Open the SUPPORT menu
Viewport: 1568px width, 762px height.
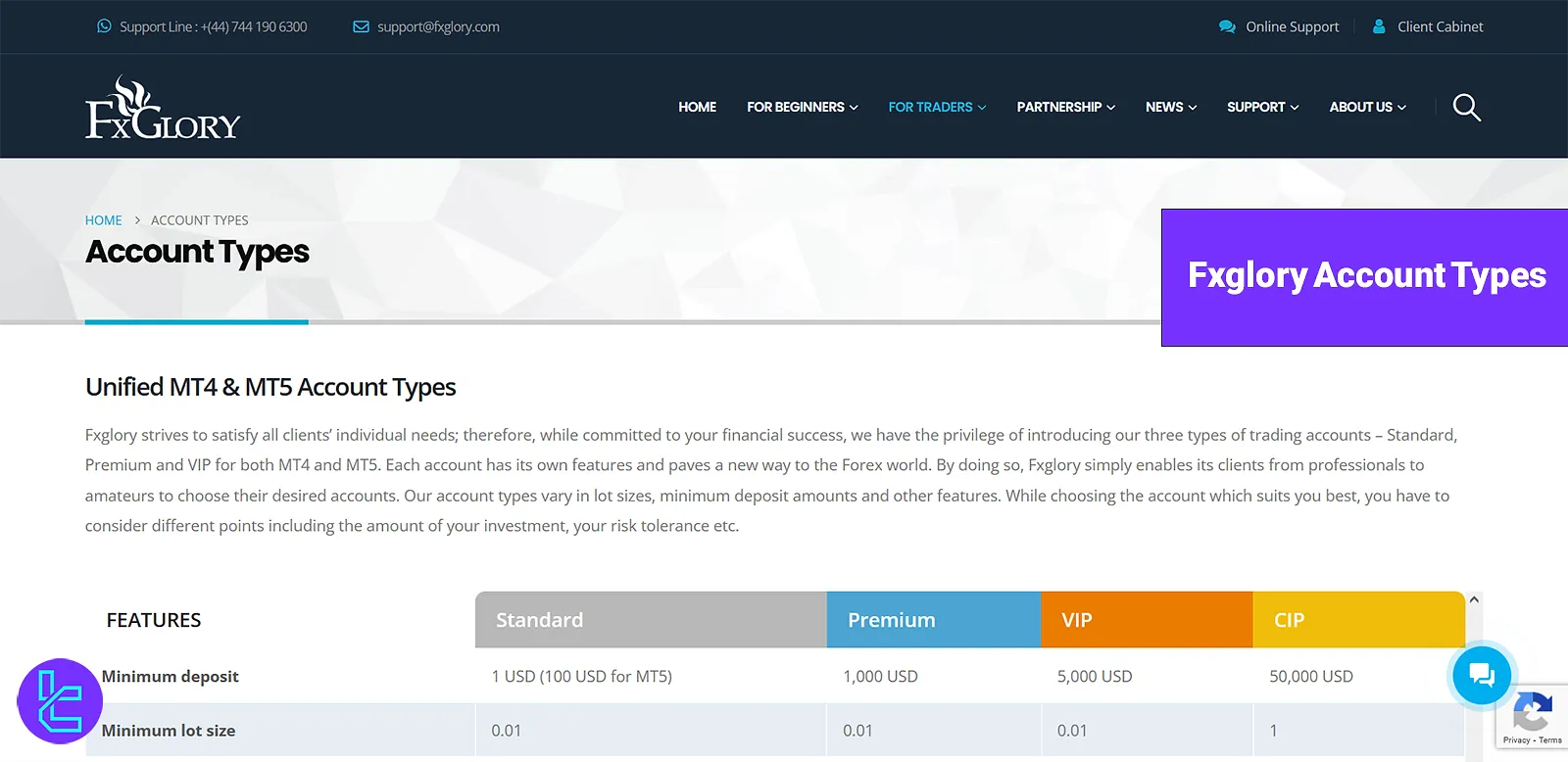[x=1255, y=107]
